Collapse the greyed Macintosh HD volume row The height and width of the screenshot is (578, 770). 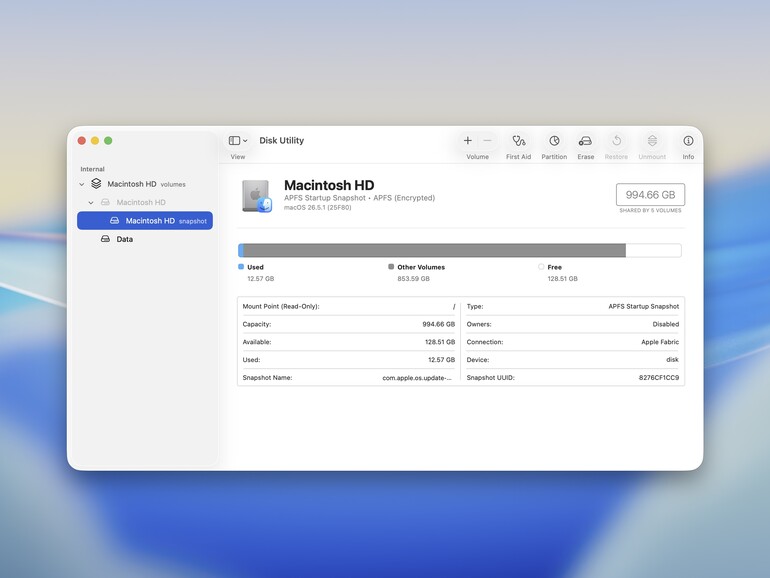point(91,203)
